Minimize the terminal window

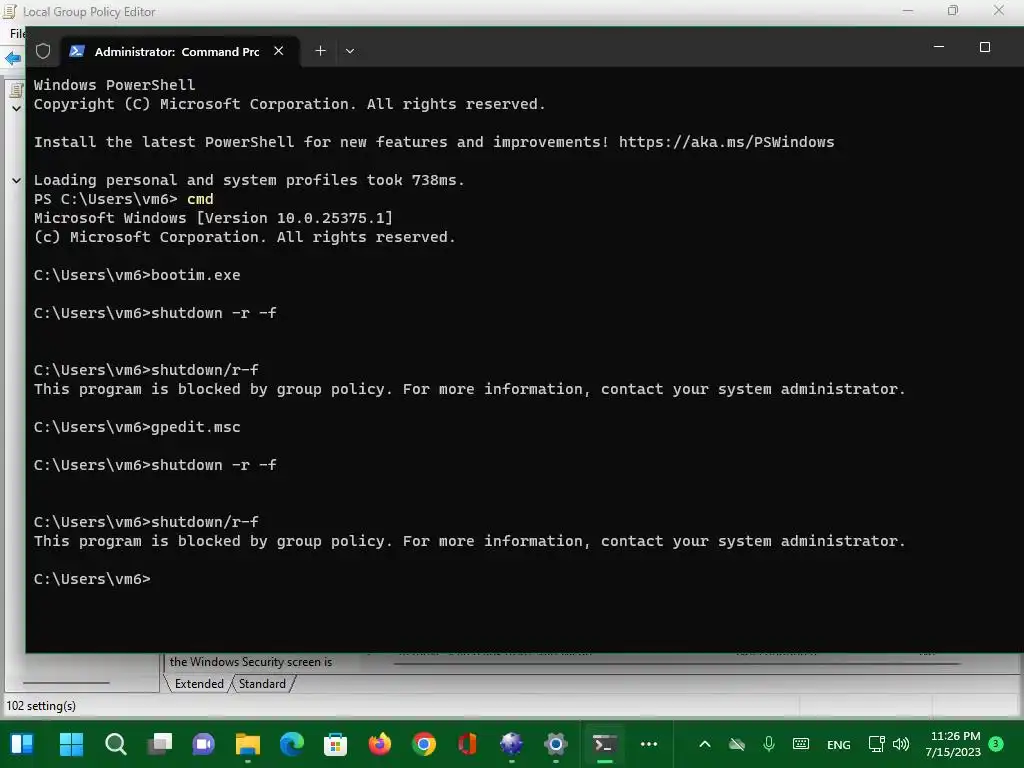pyautogui.click(x=939, y=47)
